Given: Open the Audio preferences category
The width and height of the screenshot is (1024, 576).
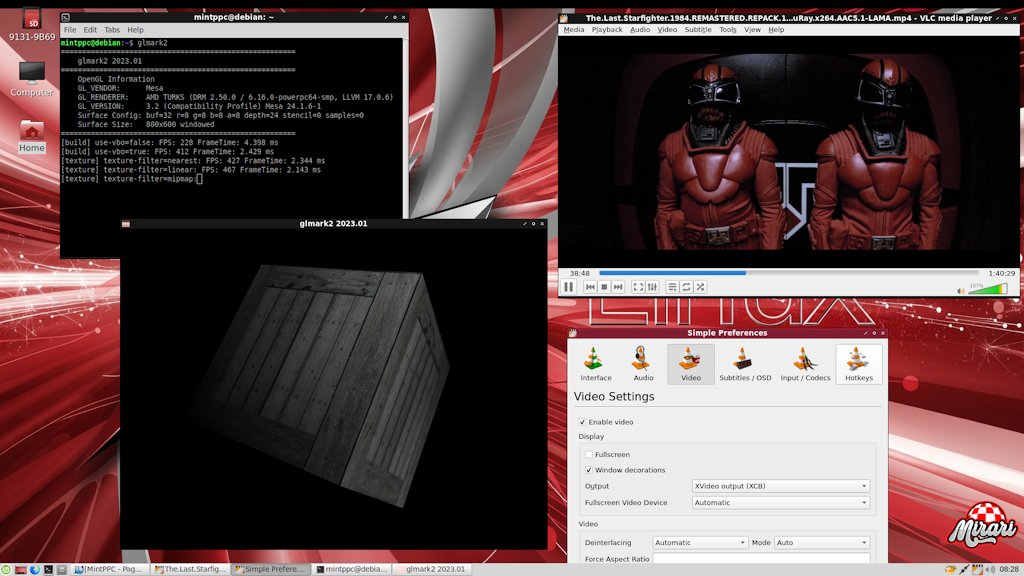Looking at the screenshot, I should [643, 364].
